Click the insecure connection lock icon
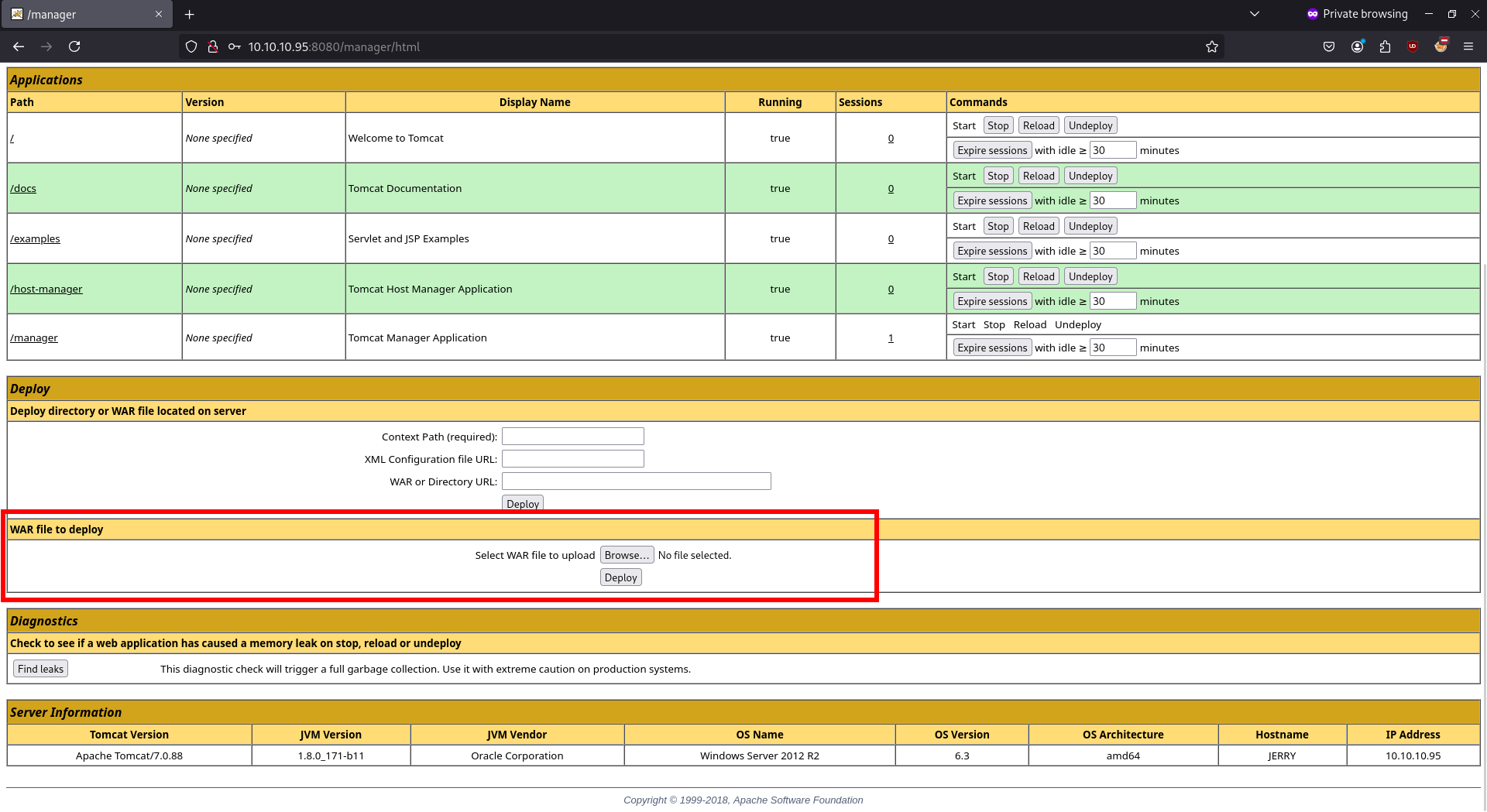The height and width of the screenshot is (812, 1487). point(213,46)
